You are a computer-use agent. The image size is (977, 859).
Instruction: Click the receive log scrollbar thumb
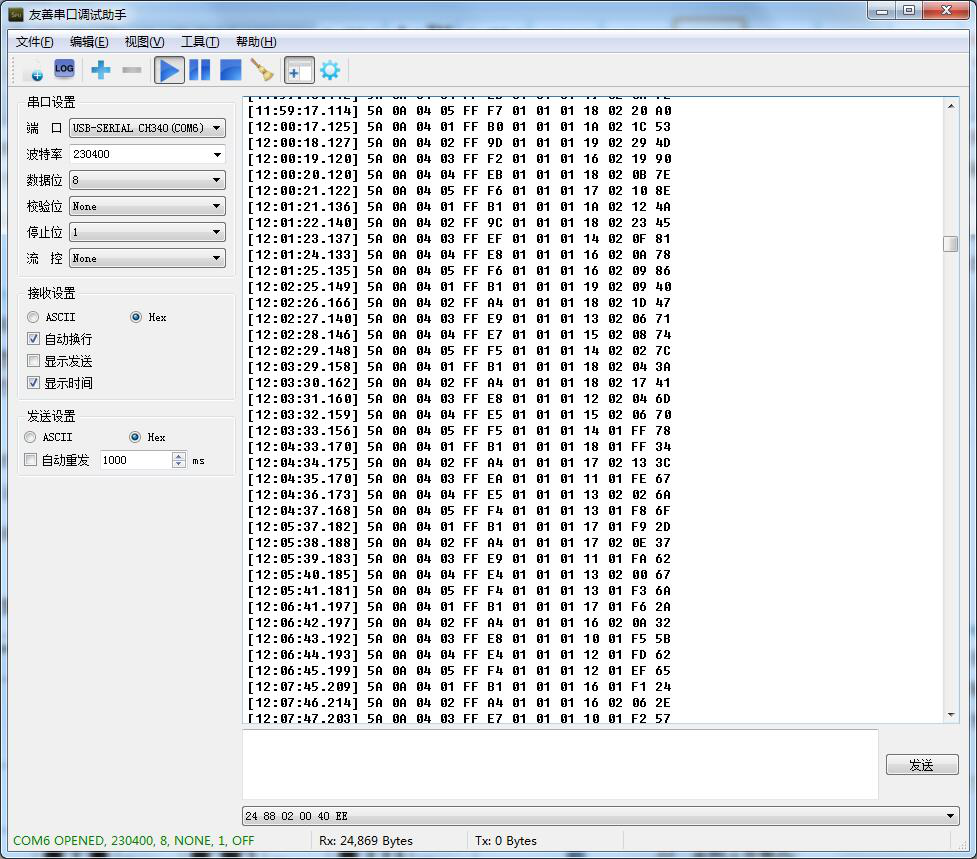(x=950, y=244)
